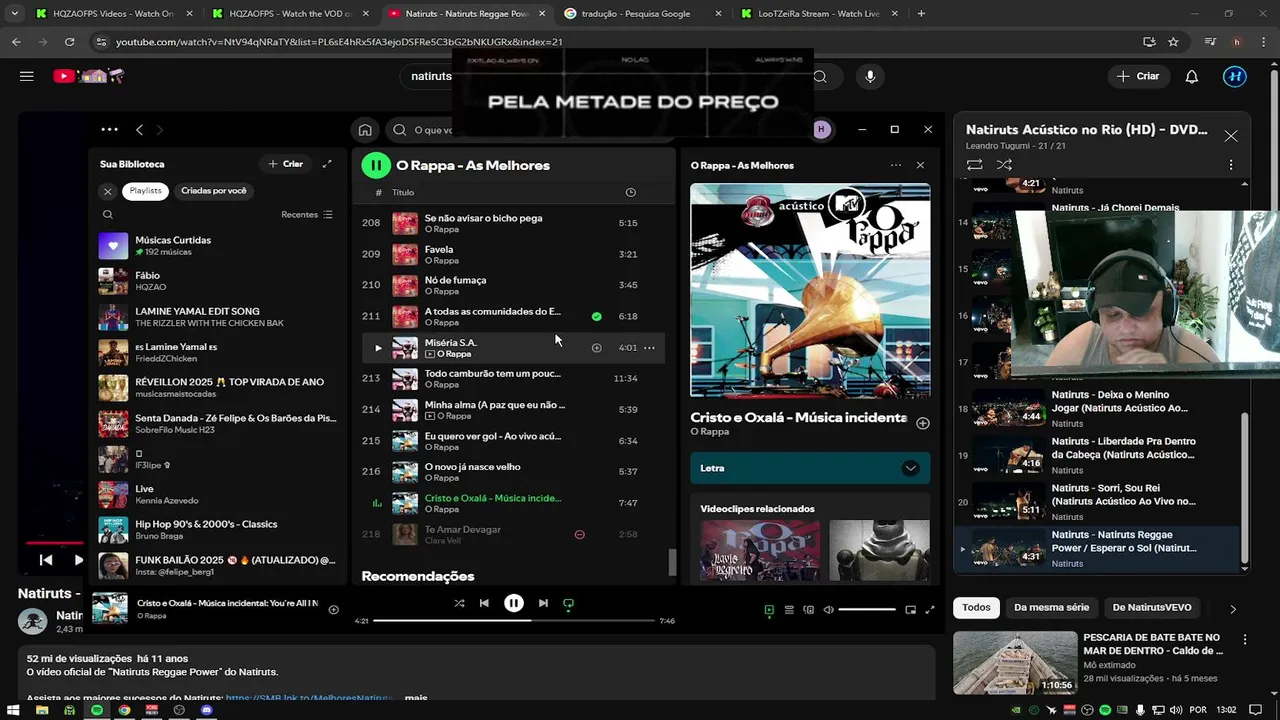Select the Playlists filter chip
The height and width of the screenshot is (720, 1280).
click(145, 191)
